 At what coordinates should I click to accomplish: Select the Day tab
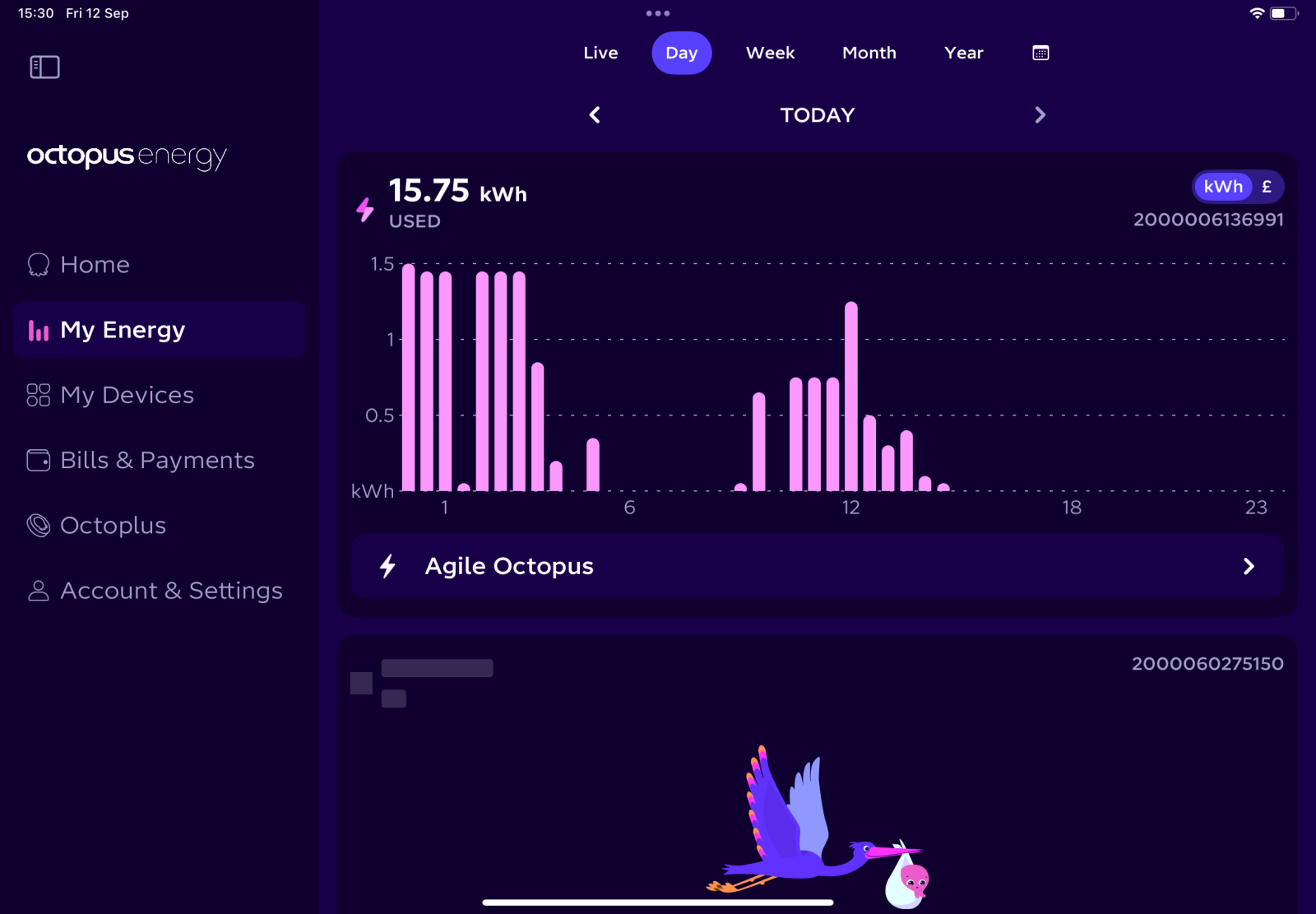[x=682, y=53]
